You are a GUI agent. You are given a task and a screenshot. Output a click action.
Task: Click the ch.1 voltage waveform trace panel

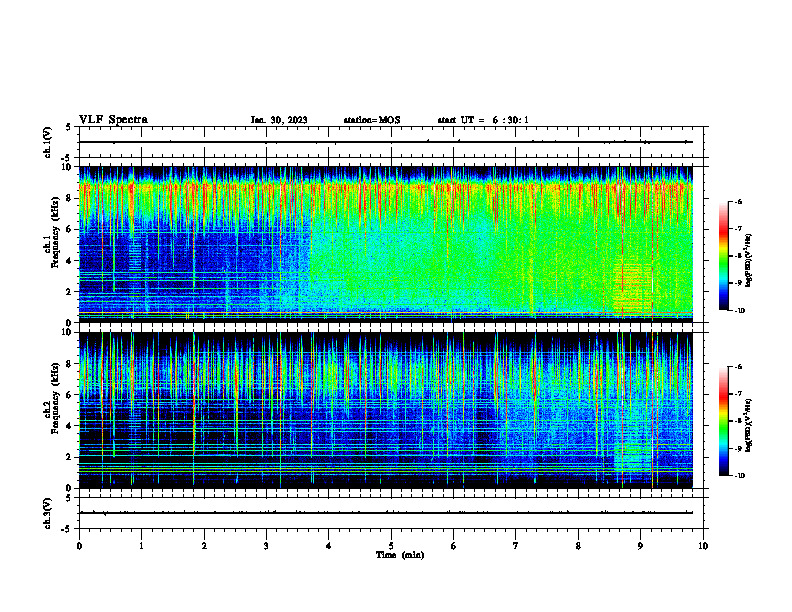(x=391, y=142)
